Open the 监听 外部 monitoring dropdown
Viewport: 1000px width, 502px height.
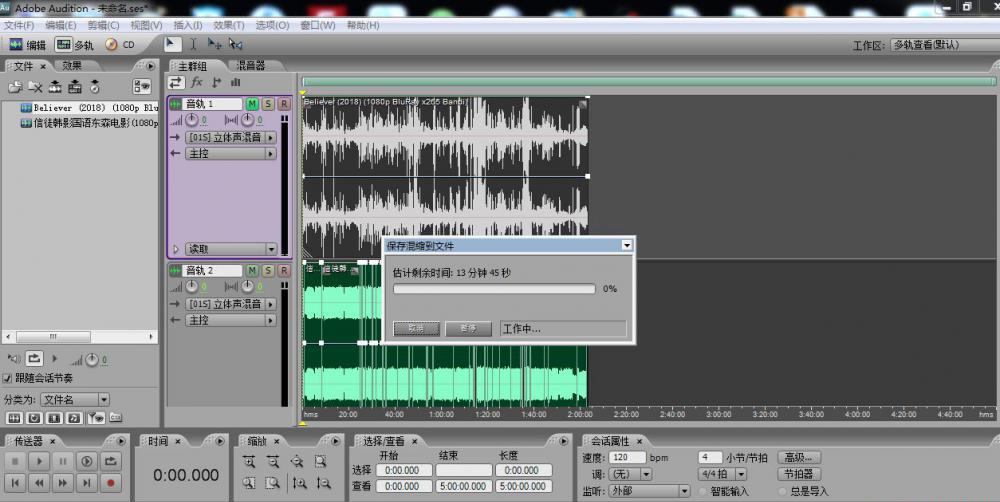pyautogui.click(x=650, y=491)
